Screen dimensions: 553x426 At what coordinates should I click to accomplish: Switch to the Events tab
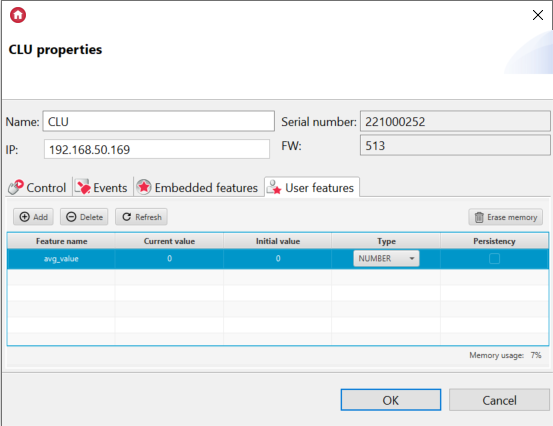pos(102,187)
